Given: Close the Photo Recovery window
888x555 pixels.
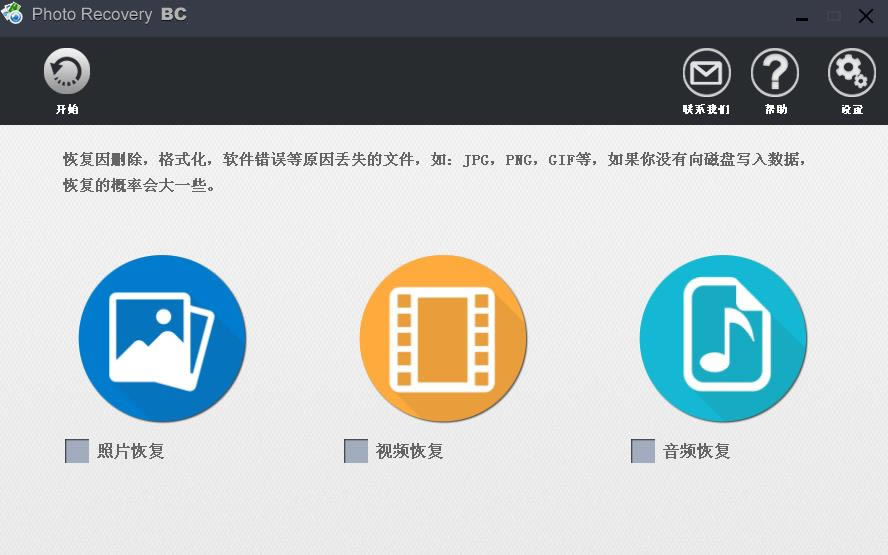Looking at the screenshot, I should [866, 16].
